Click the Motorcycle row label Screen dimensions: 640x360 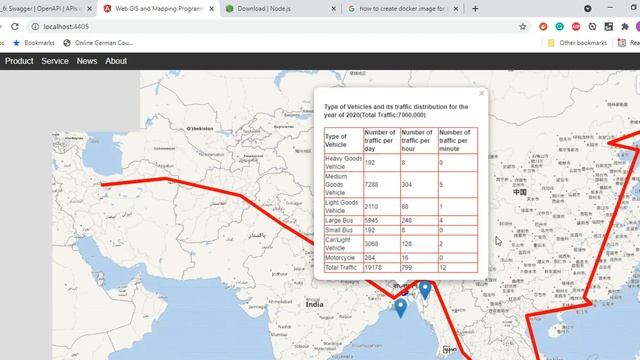(344, 258)
